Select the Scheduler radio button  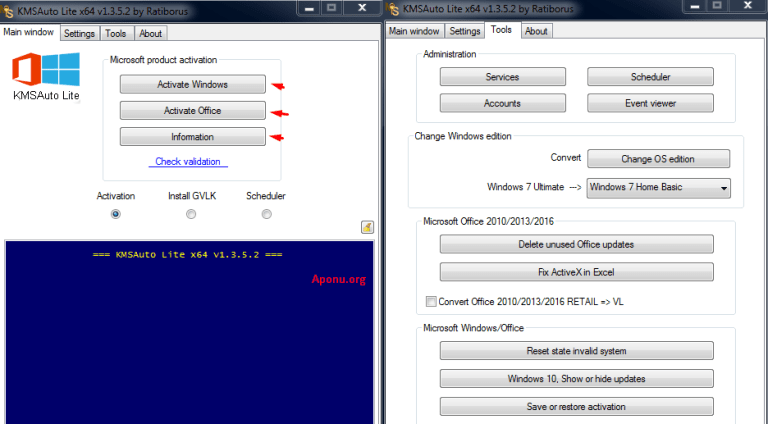tap(266, 214)
